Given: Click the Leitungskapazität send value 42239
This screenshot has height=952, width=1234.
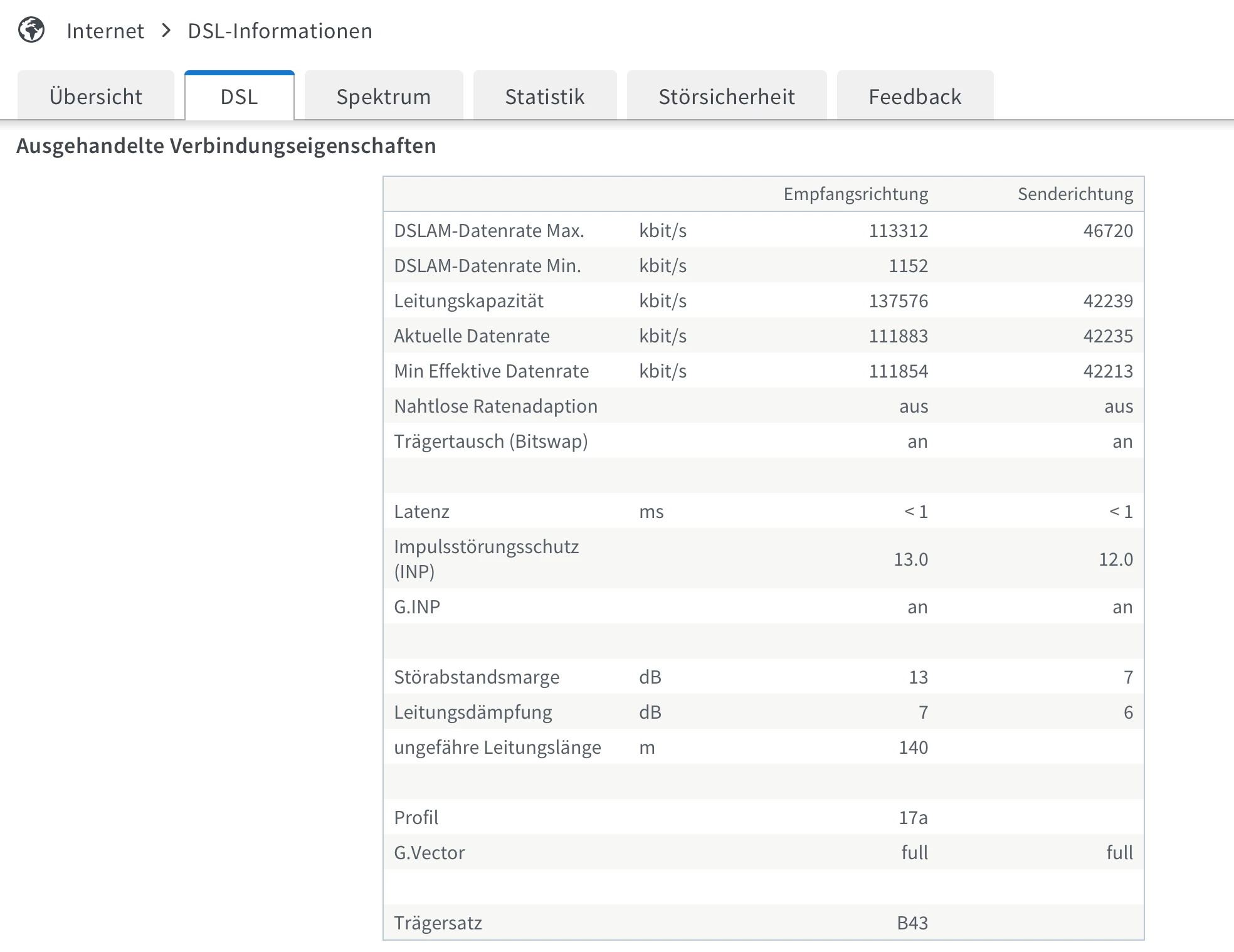Looking at the screenshot, I should click(1107, 301).
